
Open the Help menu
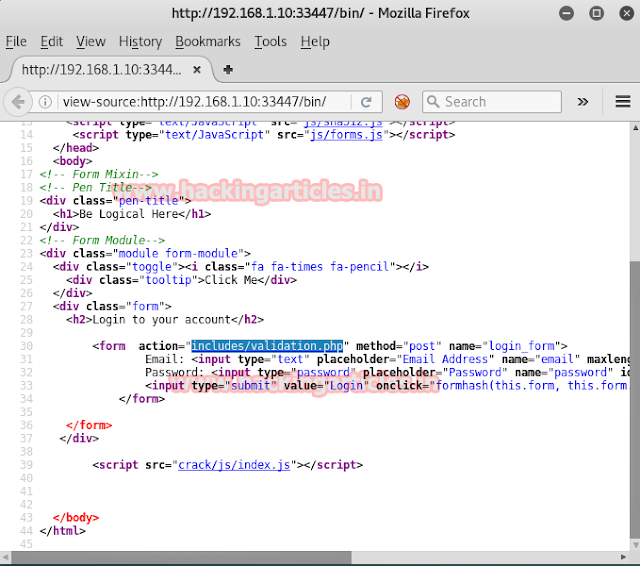pyautogui.click(x=315, y=42)
